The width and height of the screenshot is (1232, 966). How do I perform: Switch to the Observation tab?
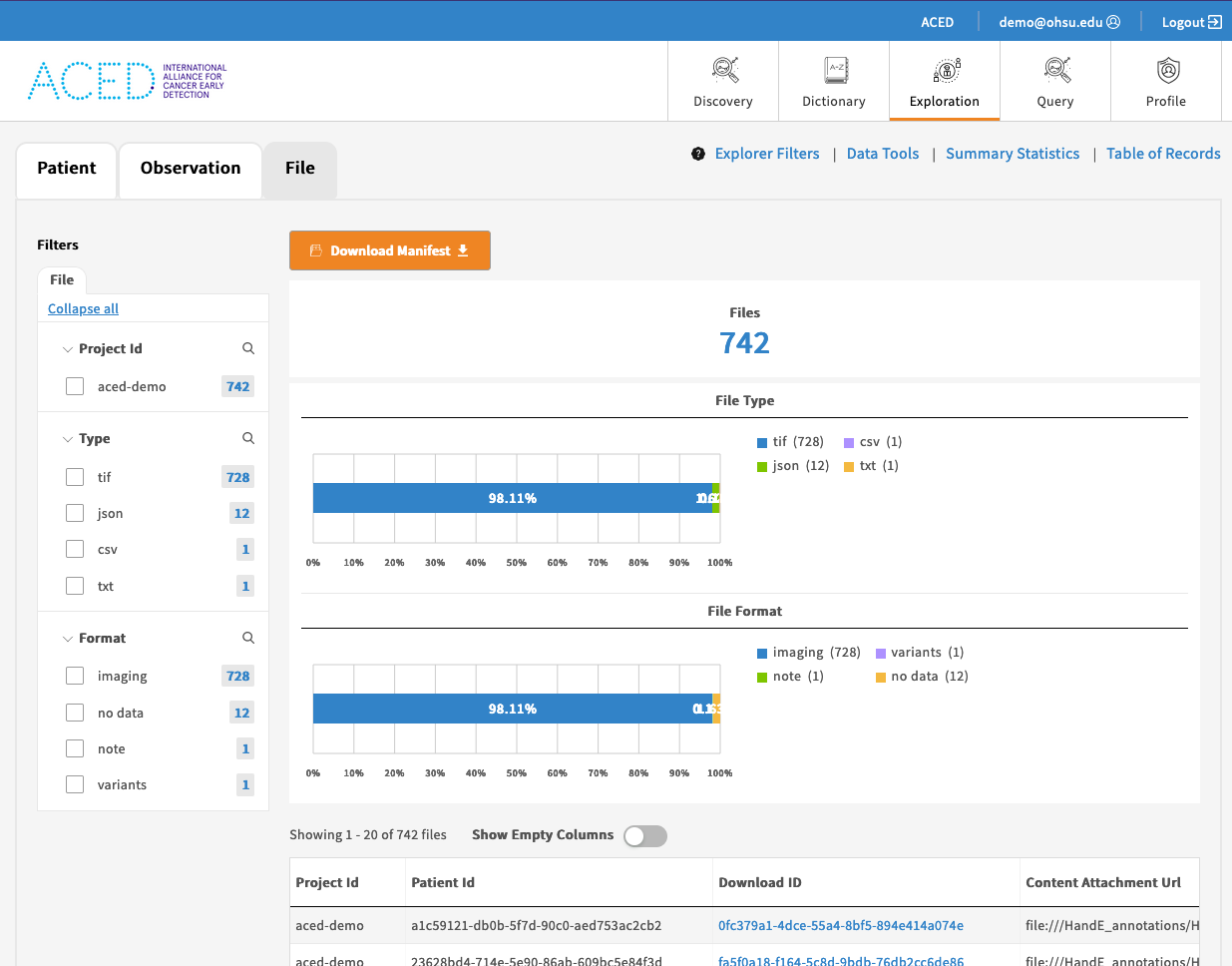(191, 169)
